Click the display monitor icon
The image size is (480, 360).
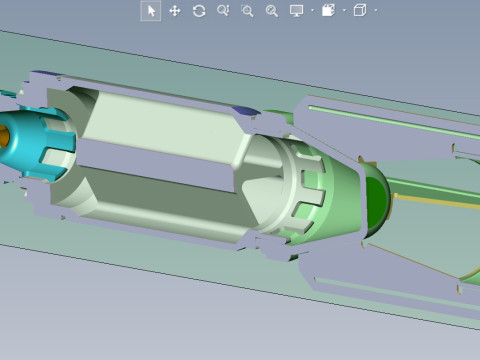(296, 11)
